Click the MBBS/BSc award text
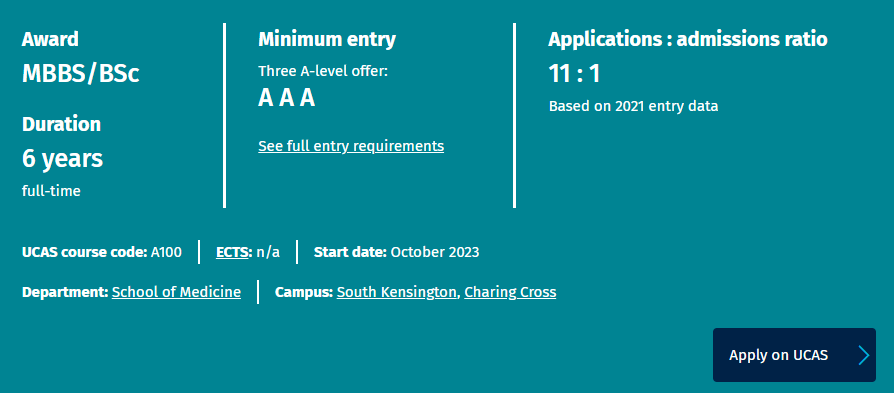This screenshot has width=894, height=393. (x=80, y=74)
